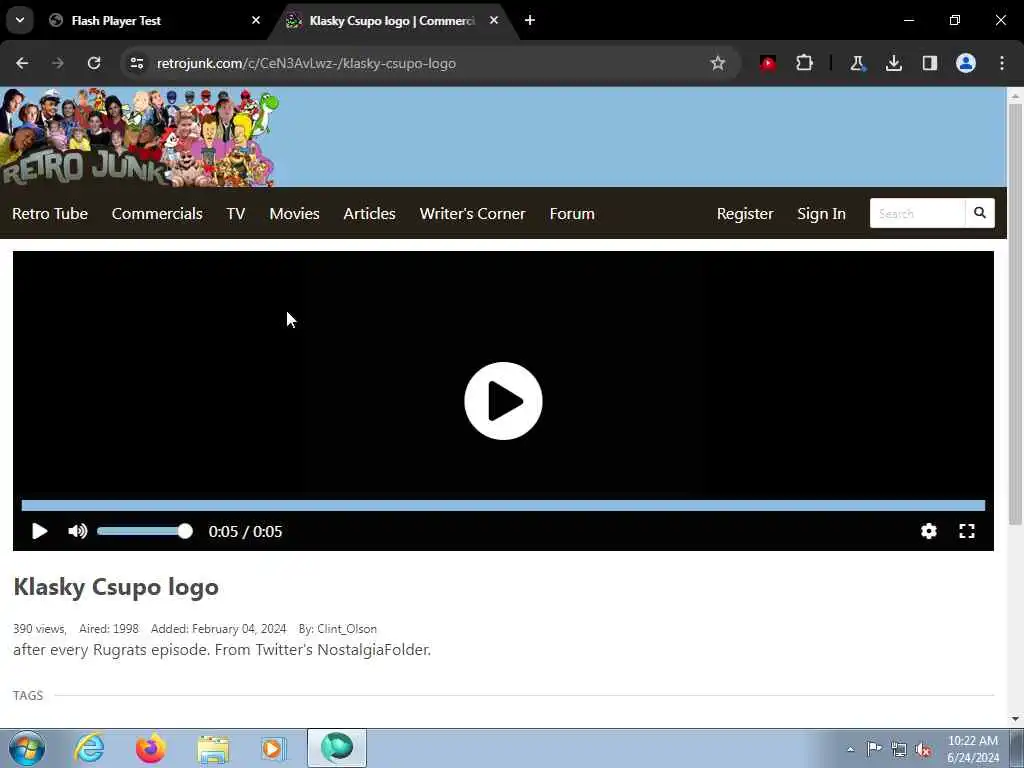This screenshot has height=768, width=1024.
Task: Close the Klasky Csupo logo tab
Action: click(494, 20)
